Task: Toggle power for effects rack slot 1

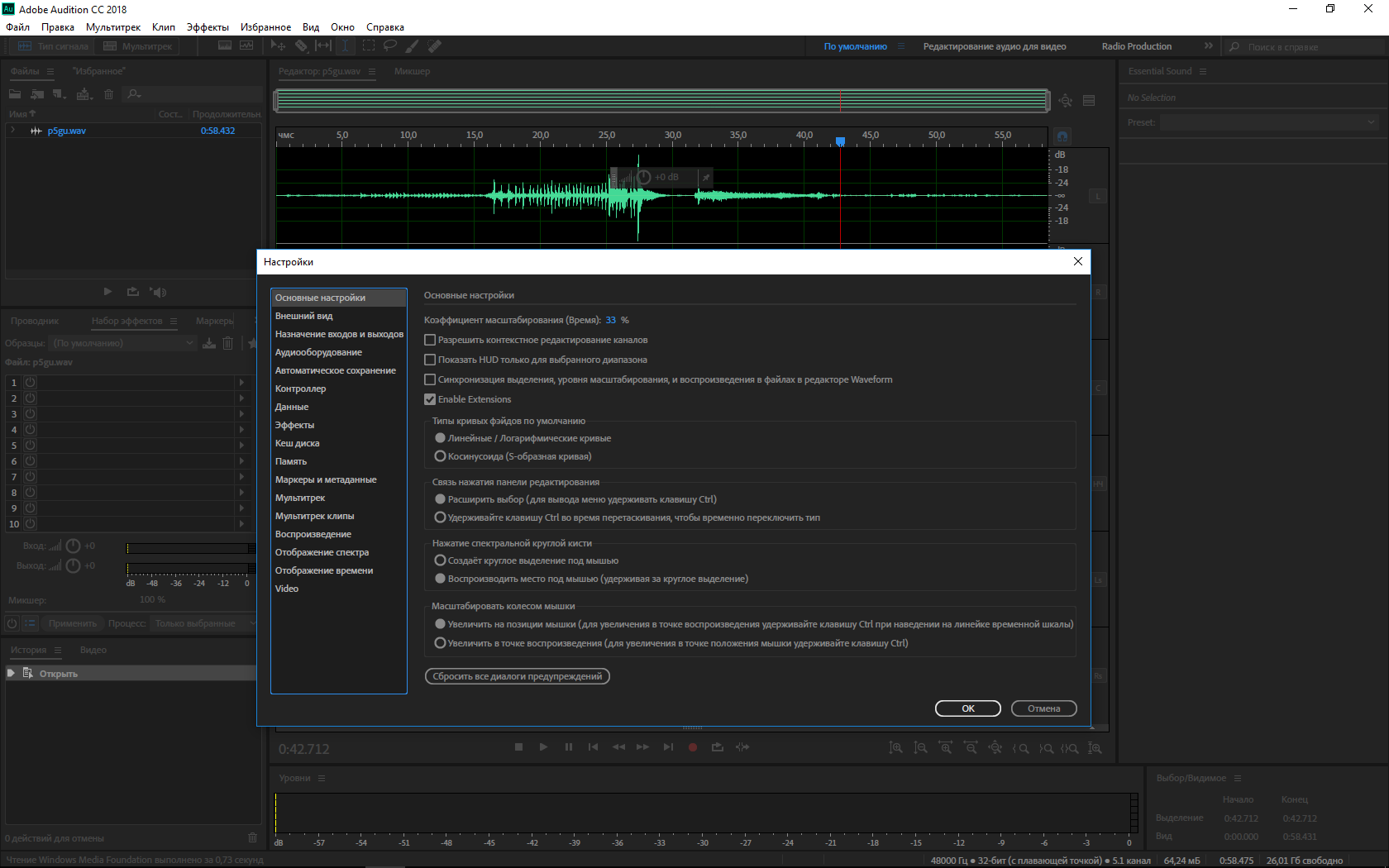Action: [x=31, y=383]
